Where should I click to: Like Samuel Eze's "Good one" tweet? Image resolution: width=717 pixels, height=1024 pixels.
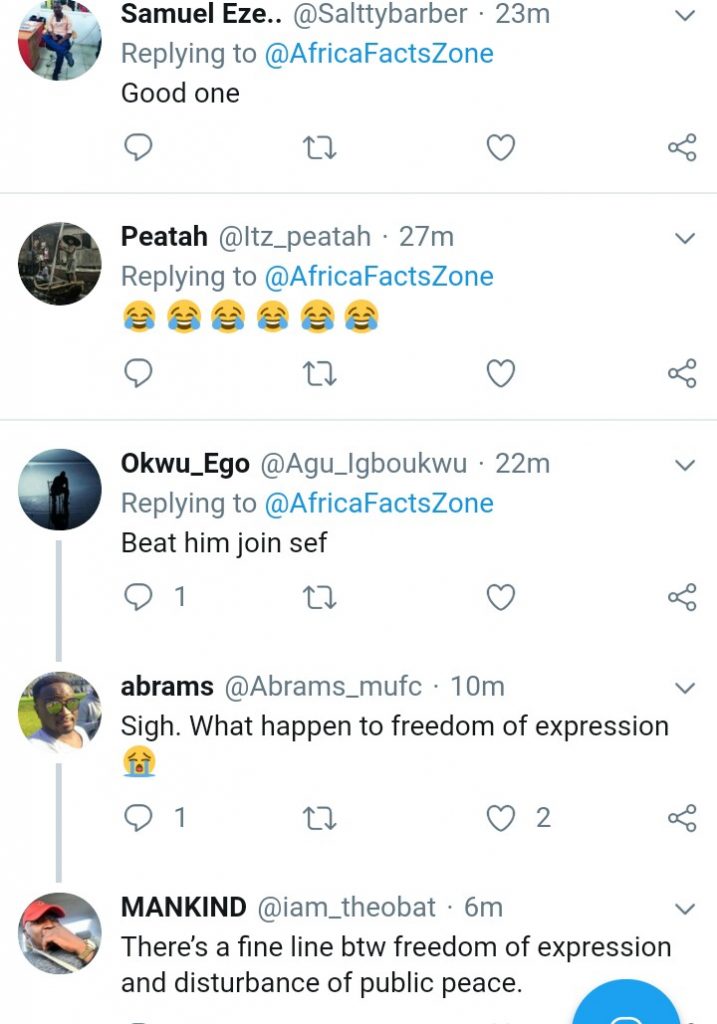pos(500,149)
